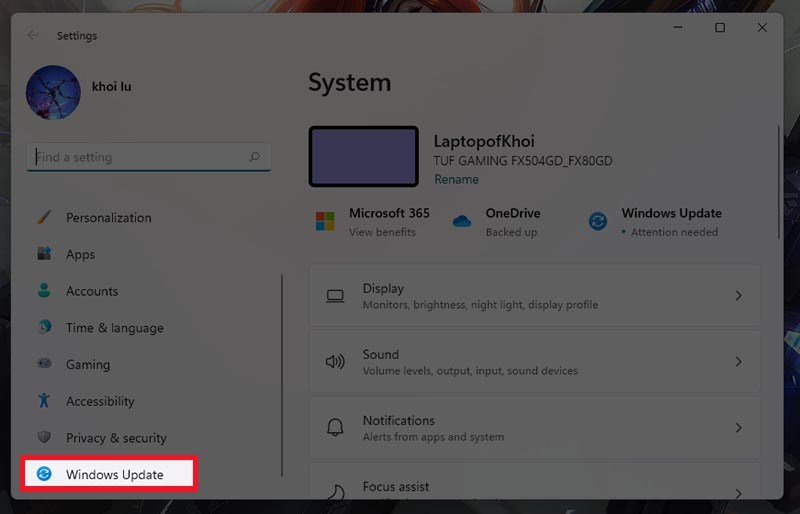Click the LaptopofKhoi device name
Screen dimensions: 800x514
[x=484, y=141]
